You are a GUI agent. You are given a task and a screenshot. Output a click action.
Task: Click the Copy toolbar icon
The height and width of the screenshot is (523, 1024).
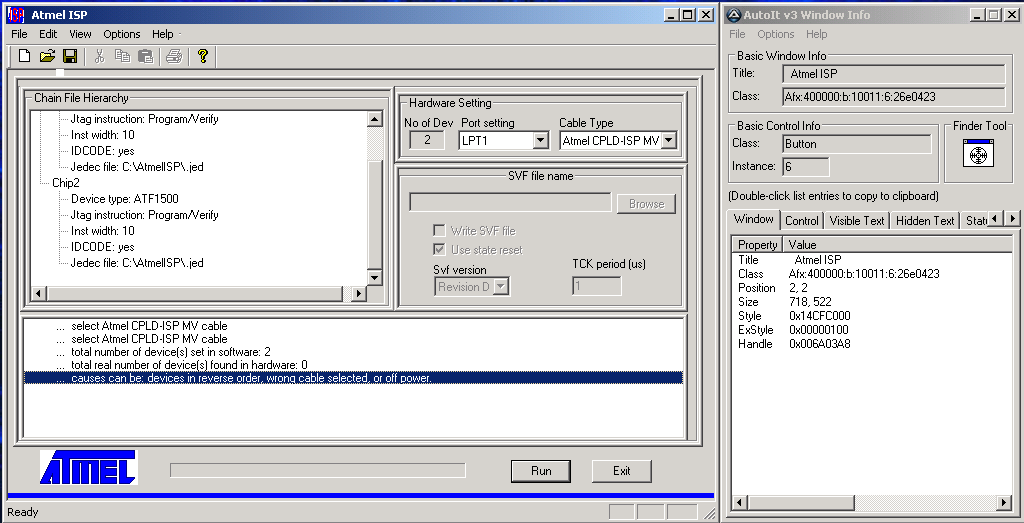point(122,56)
